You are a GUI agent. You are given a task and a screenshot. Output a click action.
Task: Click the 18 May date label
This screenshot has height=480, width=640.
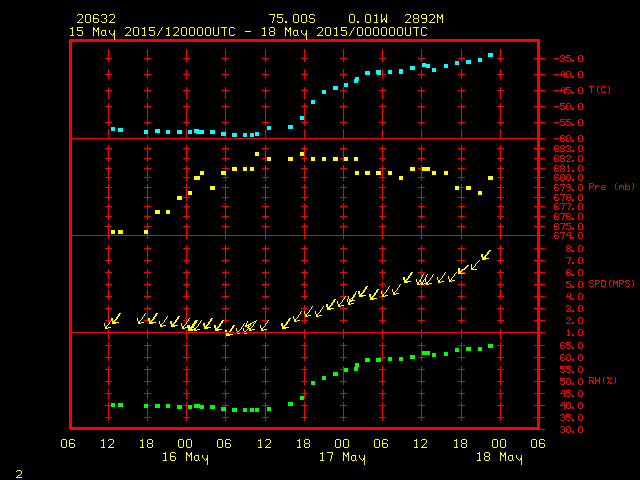tap(499, 457)
